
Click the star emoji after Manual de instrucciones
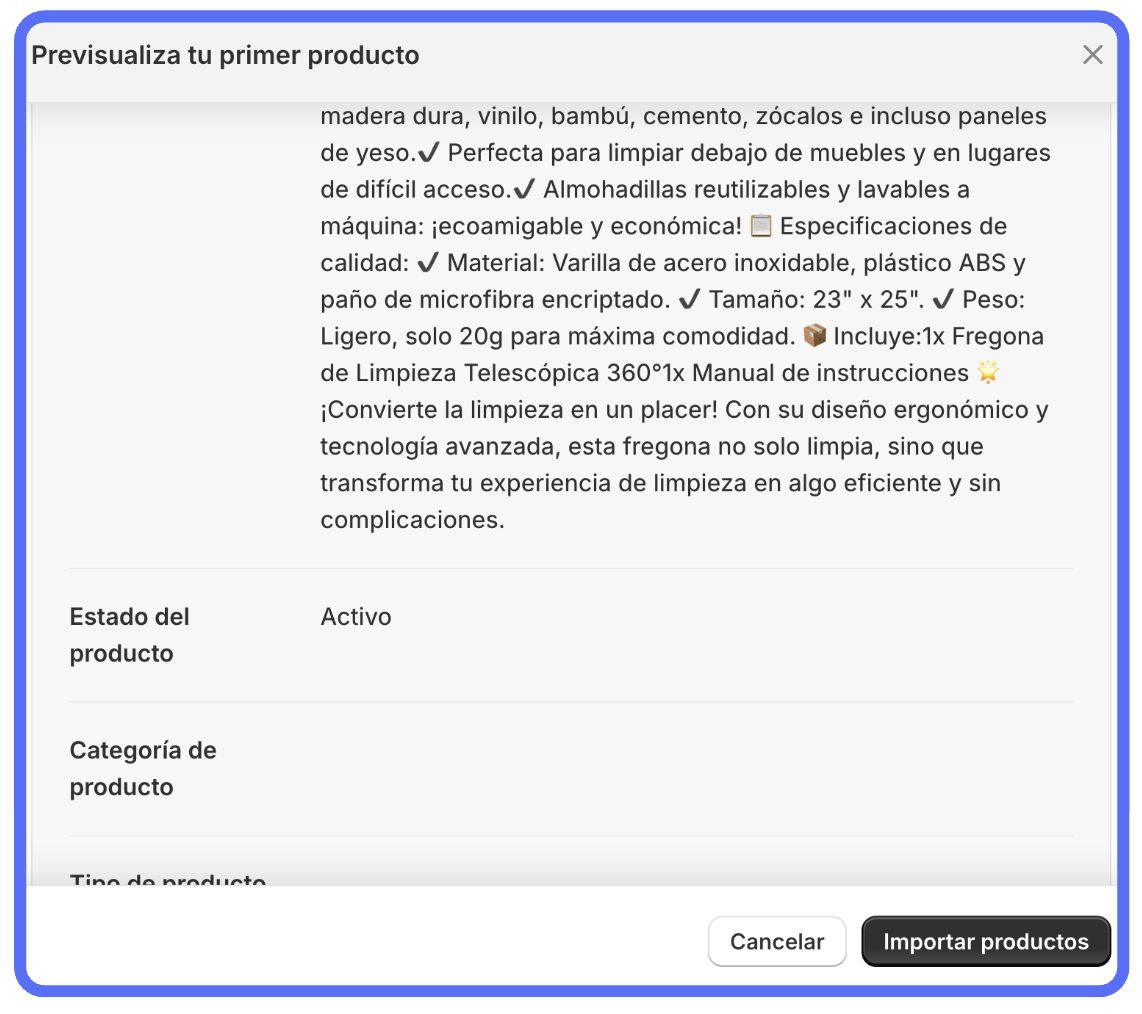click(x=989, y=373)
